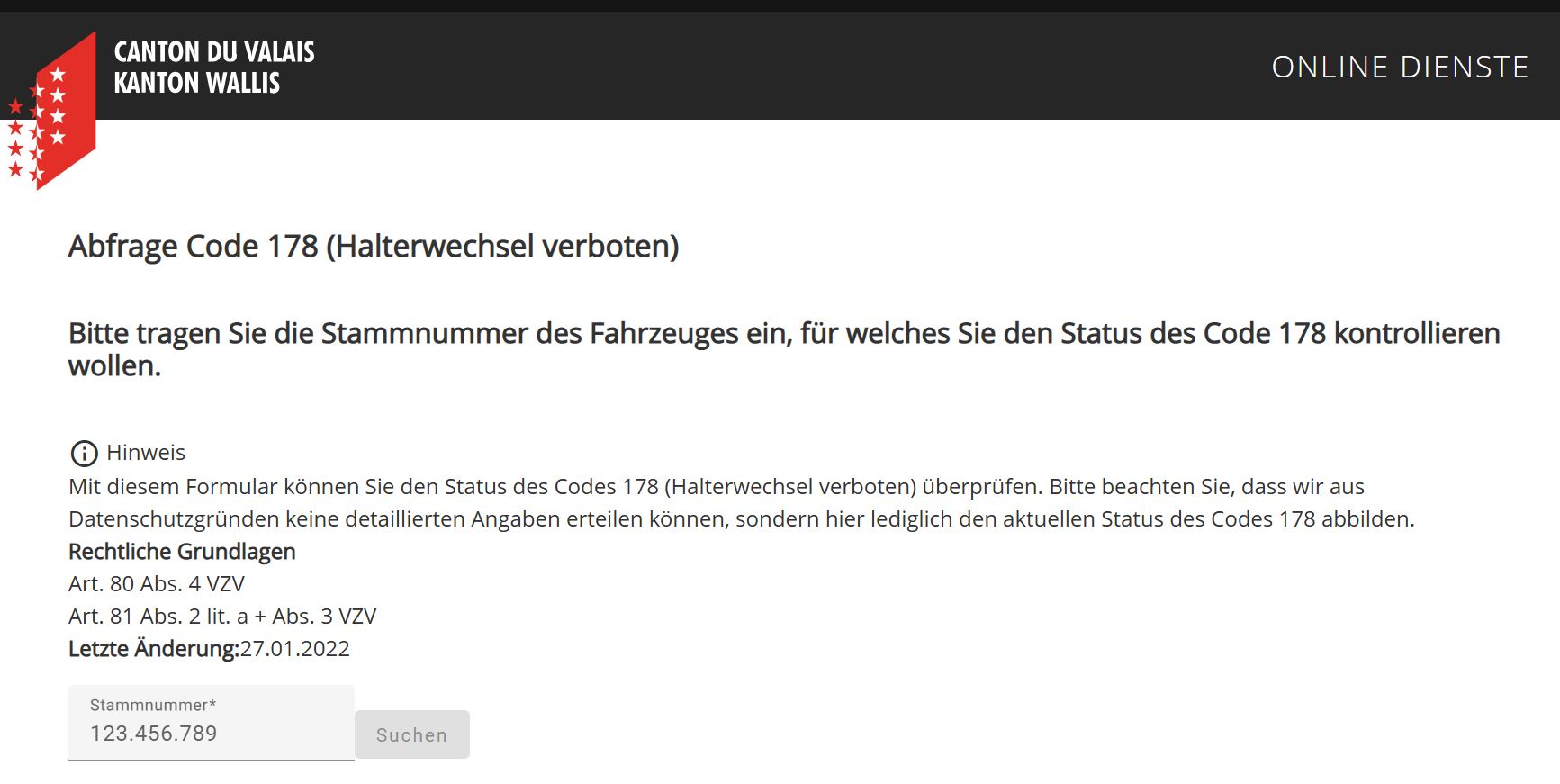The width and height of the screenshot is (1560, 784).
Task: Click the Letzte Änderung label
Action: click(153, 649)
